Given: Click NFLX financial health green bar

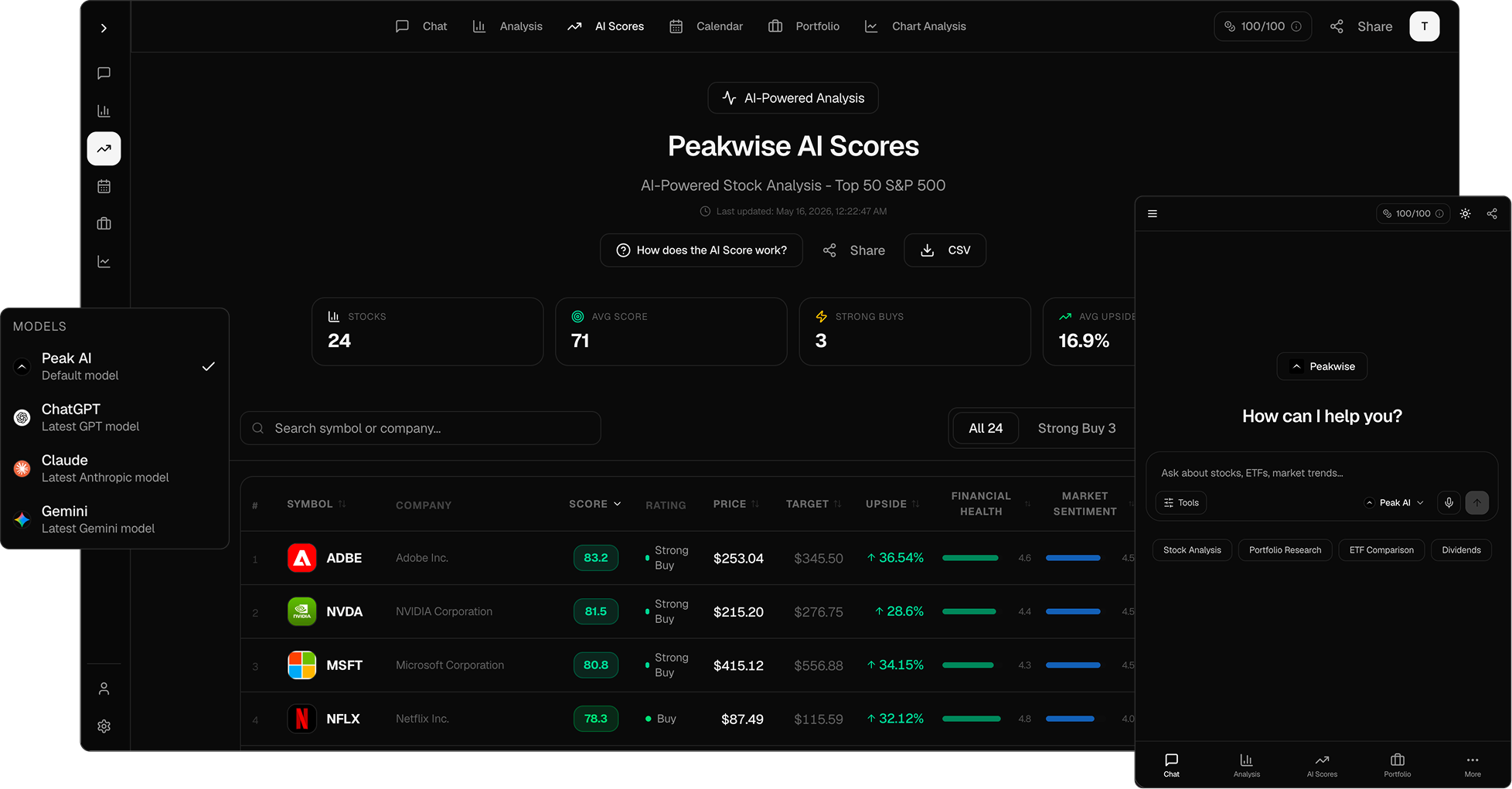Looking at the screenshot, I should [x=972, y=719].
